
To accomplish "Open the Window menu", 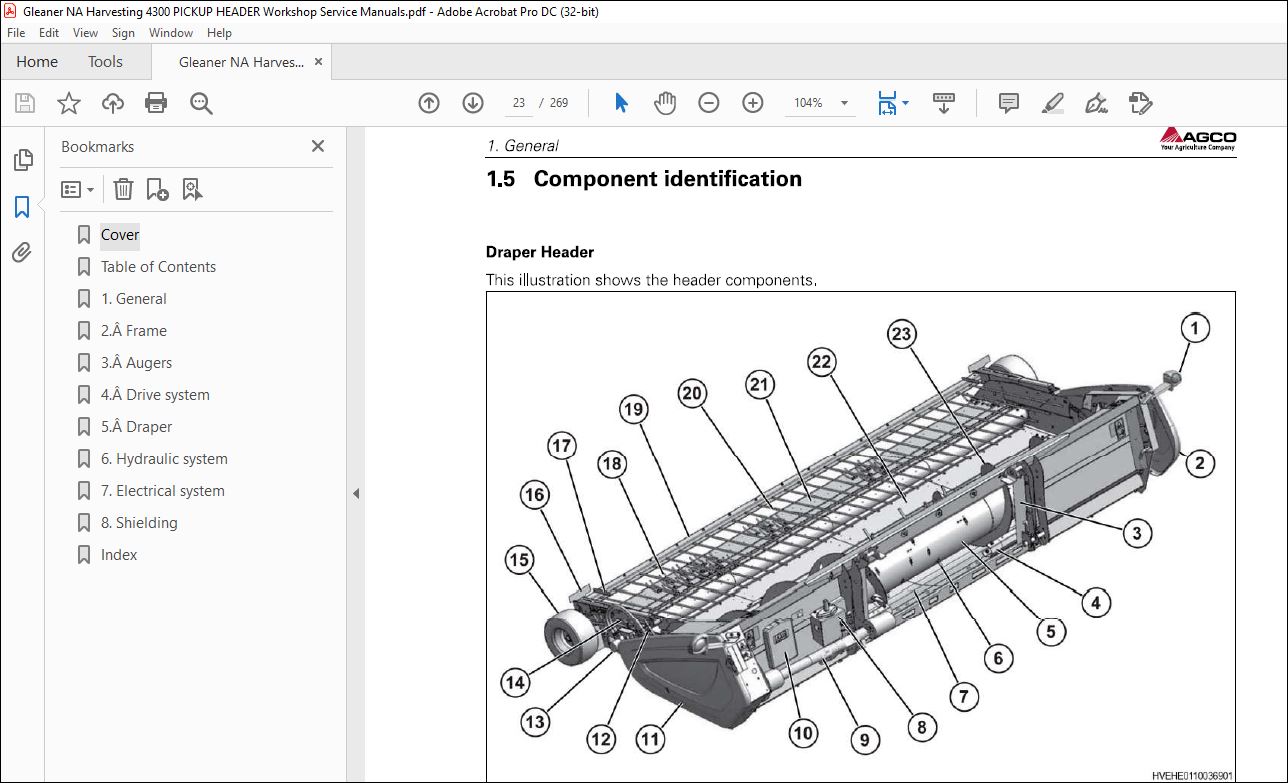I will point(171,33).
